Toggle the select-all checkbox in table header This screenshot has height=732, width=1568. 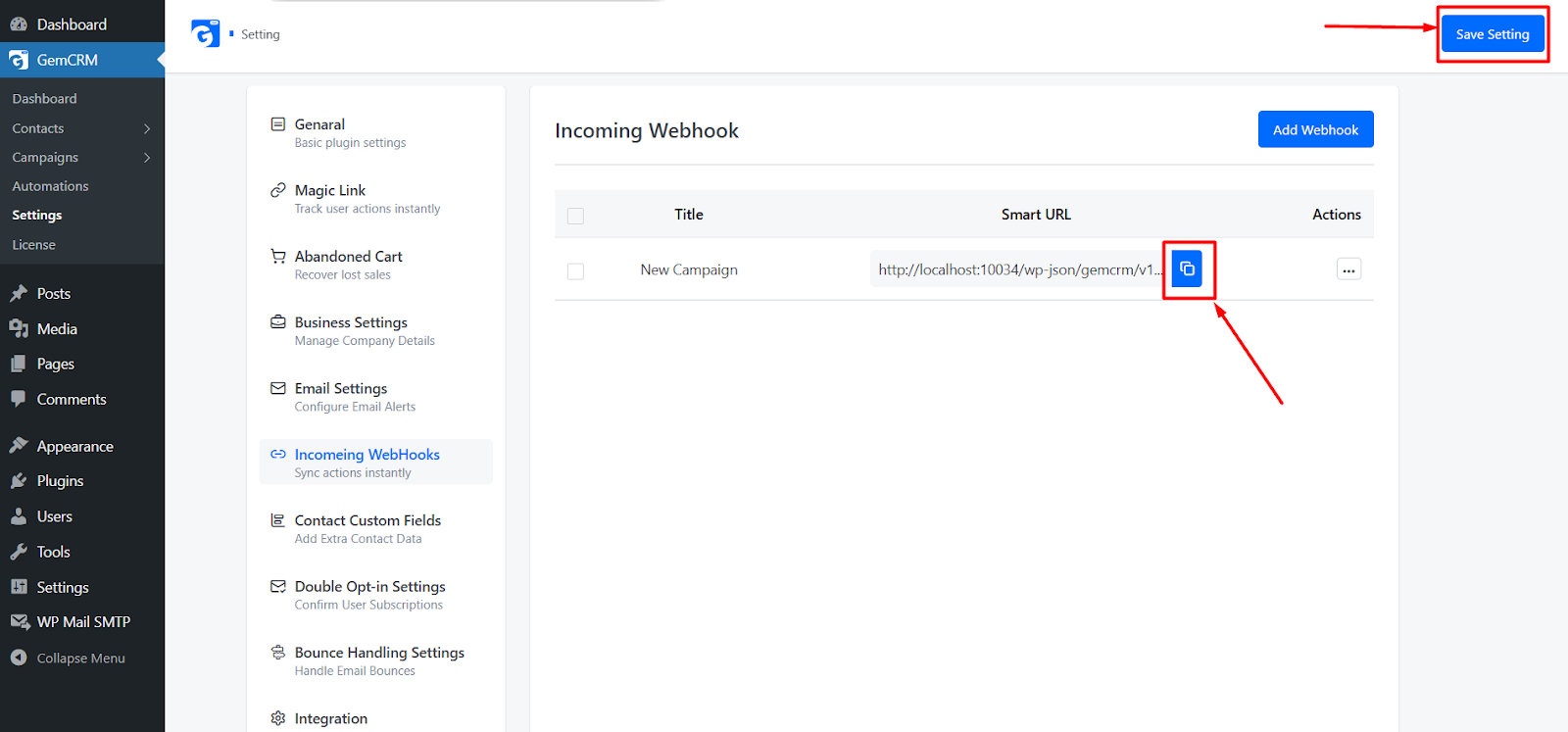pos(575,216)
